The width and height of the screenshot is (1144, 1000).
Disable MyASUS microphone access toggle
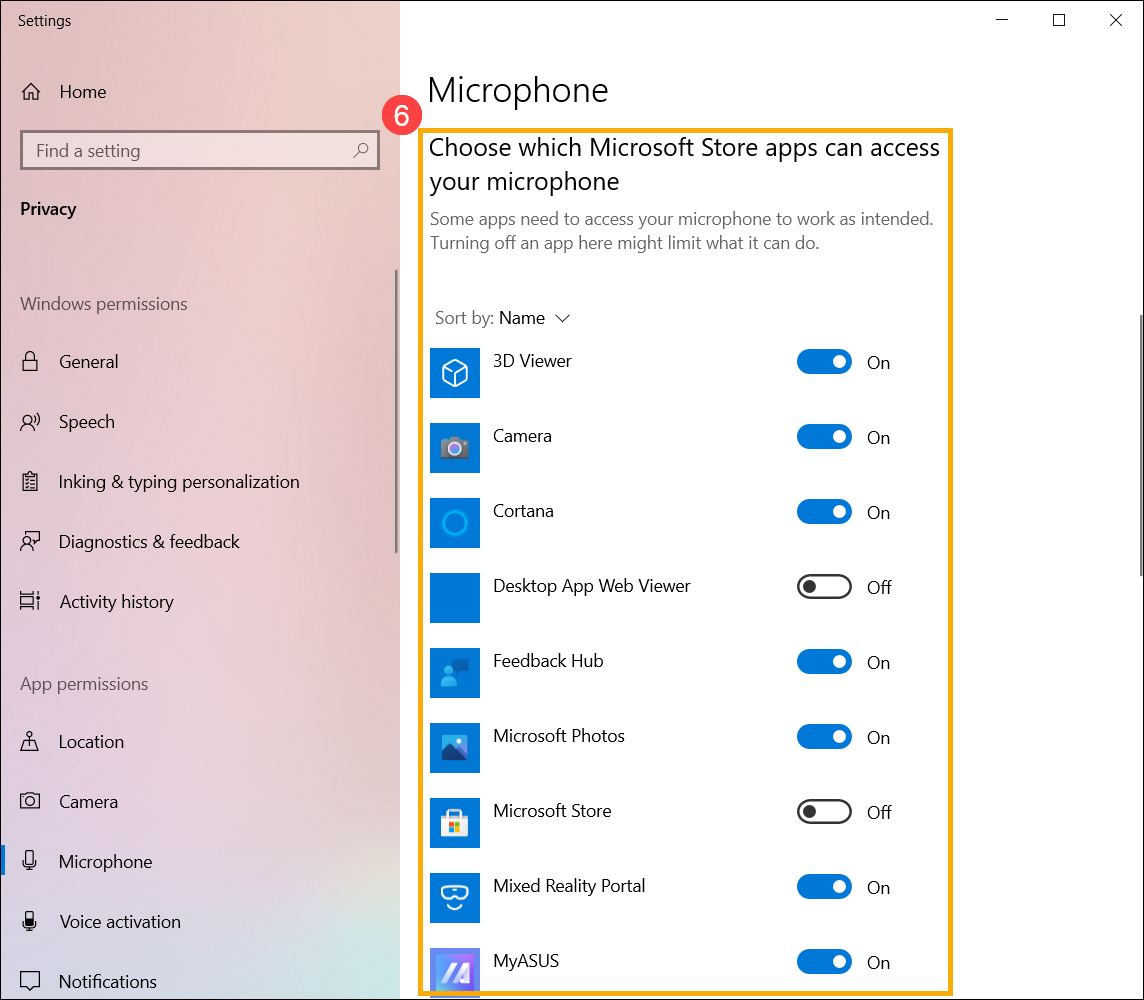coord(824,962)
